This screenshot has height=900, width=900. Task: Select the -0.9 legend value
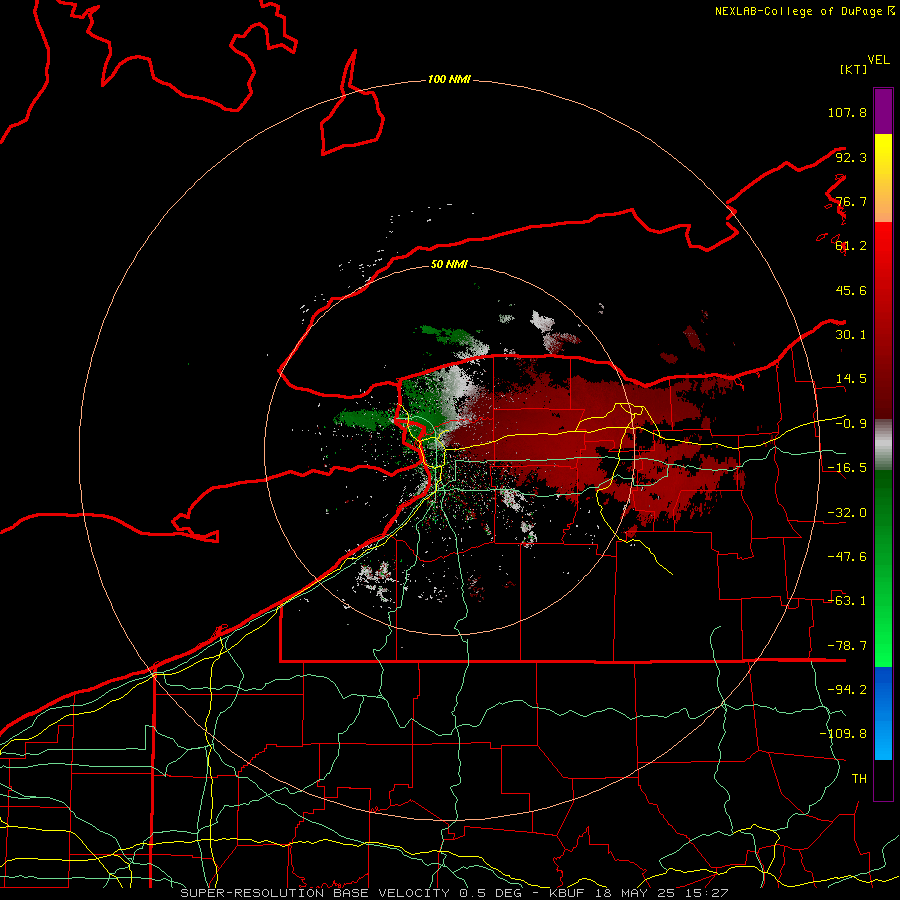851,424
